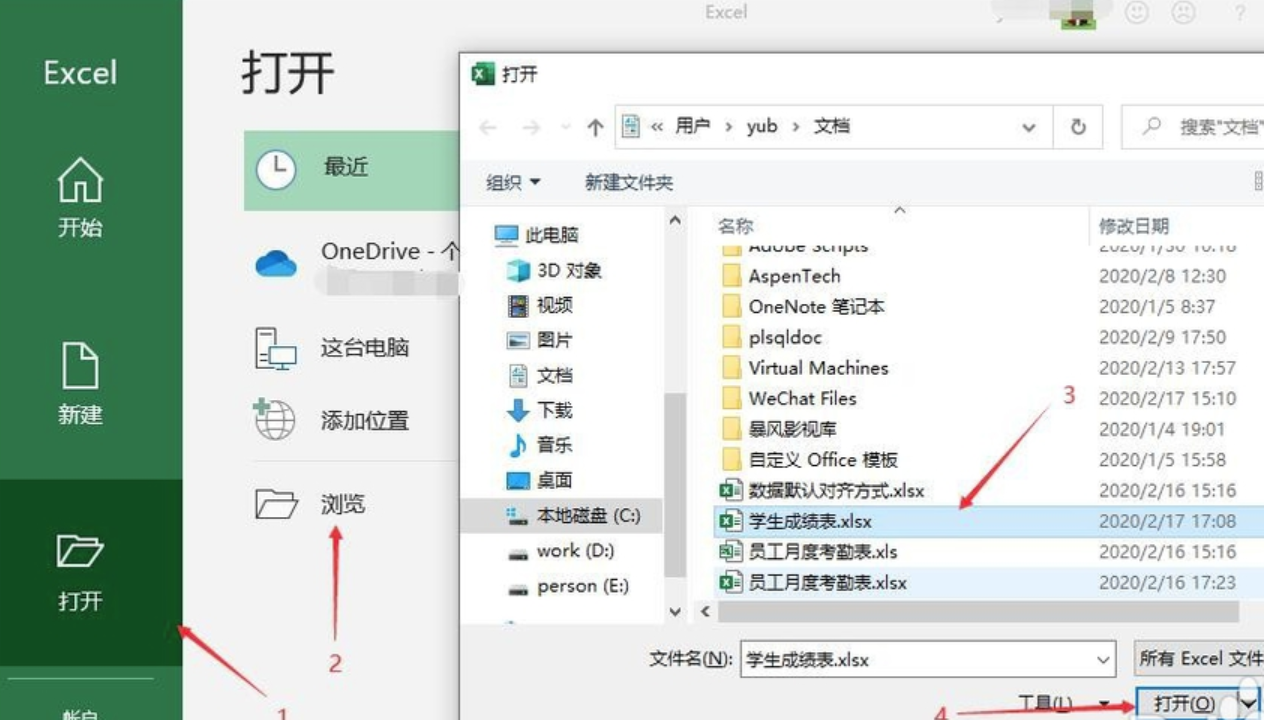
Task: Click the file list horizontal scrollbar
Action: coord(978,611)
